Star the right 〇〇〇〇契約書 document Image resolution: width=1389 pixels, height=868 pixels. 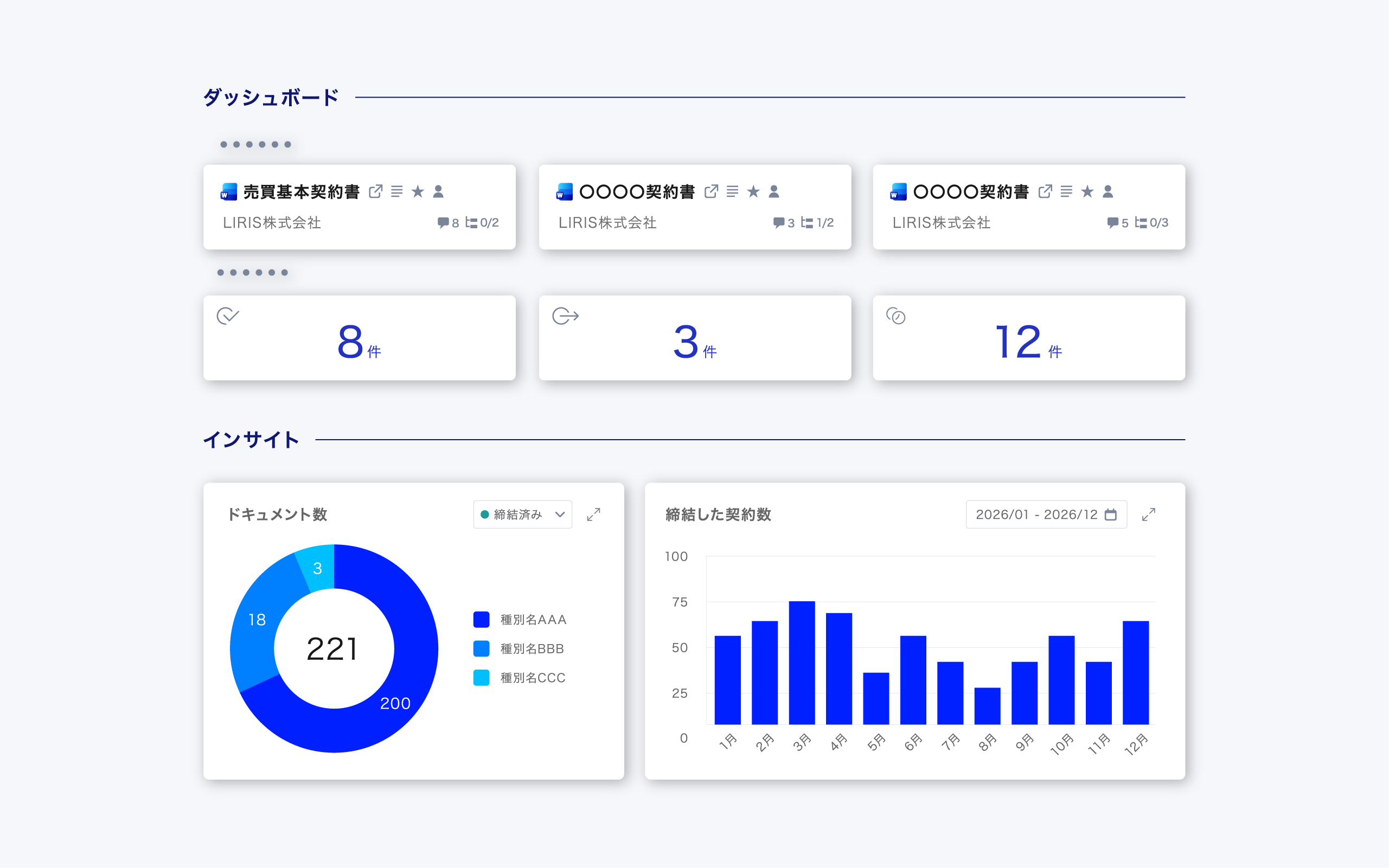click(x=1087, y=191)
